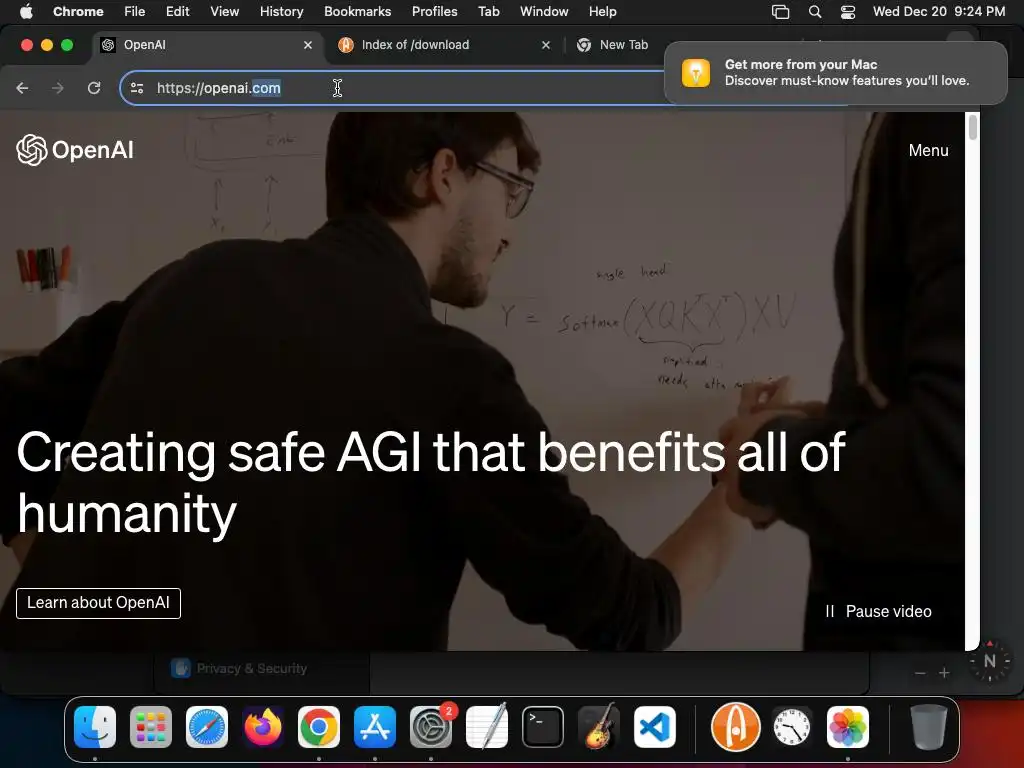Pause the background video

(878, 611)
